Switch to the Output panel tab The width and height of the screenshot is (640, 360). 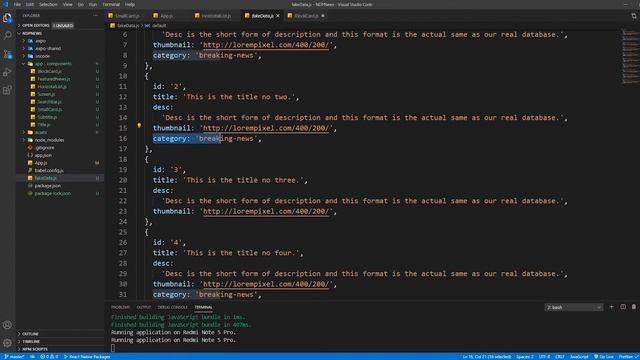coord(144,307)
